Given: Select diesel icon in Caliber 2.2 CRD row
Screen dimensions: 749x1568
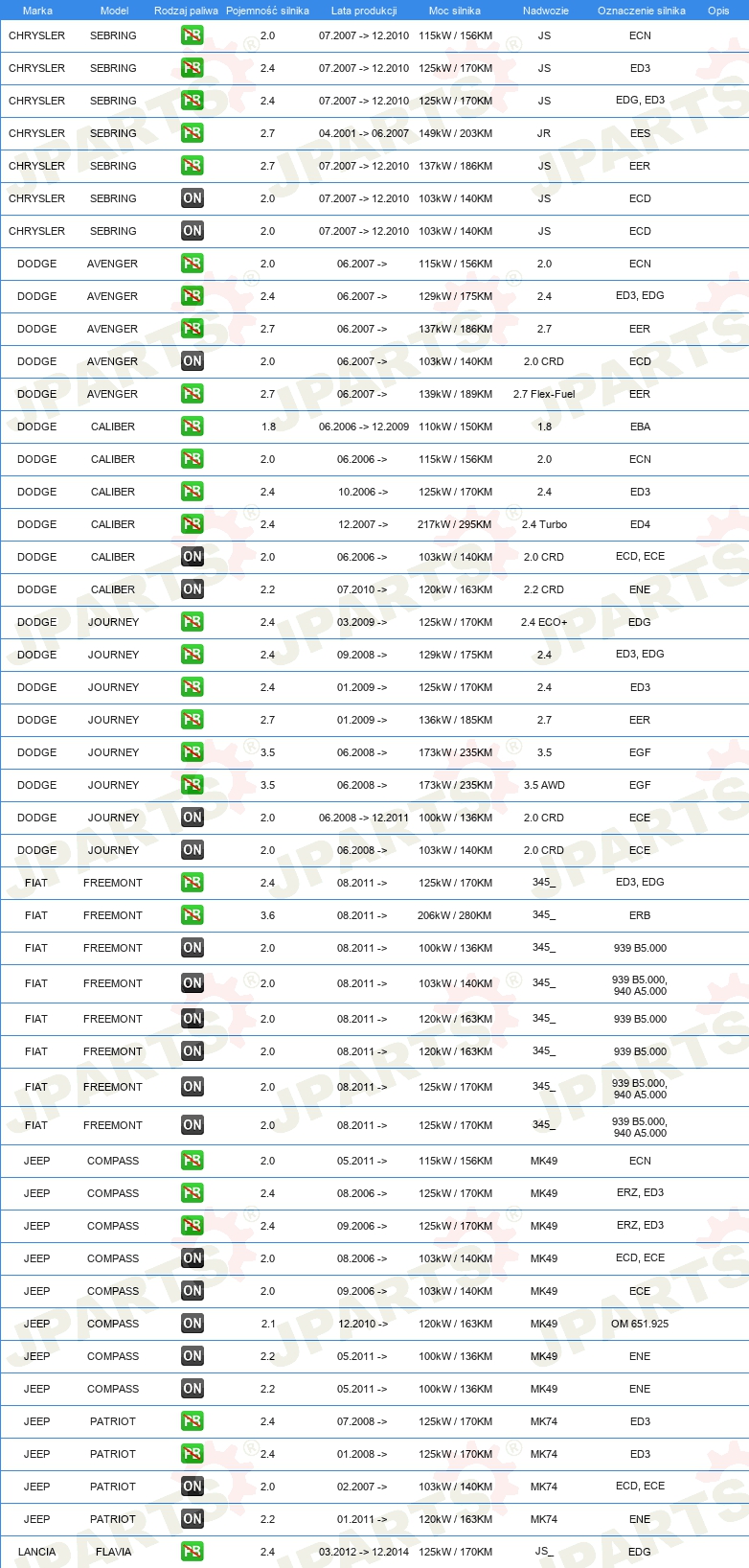Looking at the screenshot, I should 193,589.
